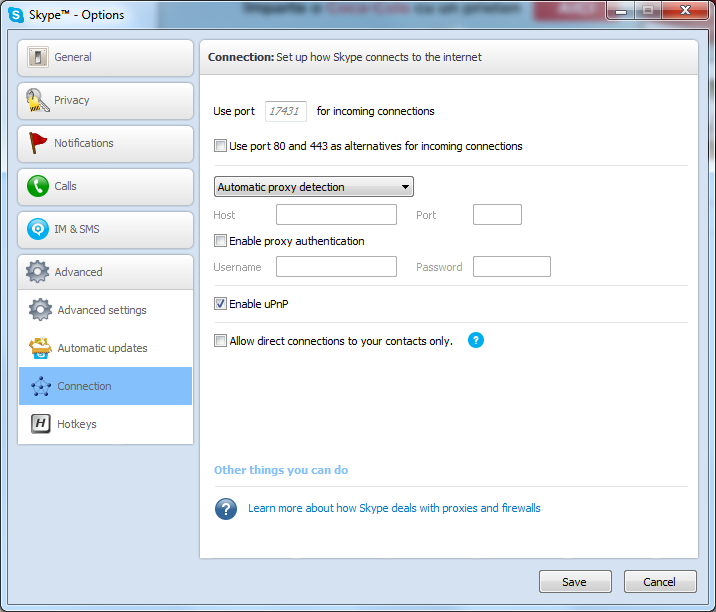This screenshot has height=612, width=716.
Task: Click the red flag Notifications icon
Action: coord(37,143)
